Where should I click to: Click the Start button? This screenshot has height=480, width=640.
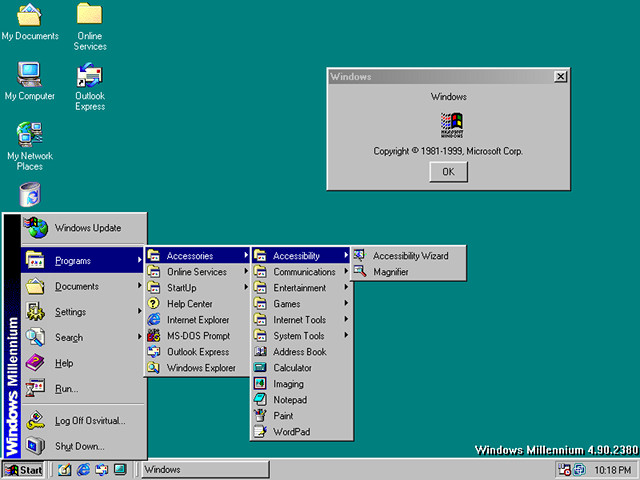pos(24,470)
